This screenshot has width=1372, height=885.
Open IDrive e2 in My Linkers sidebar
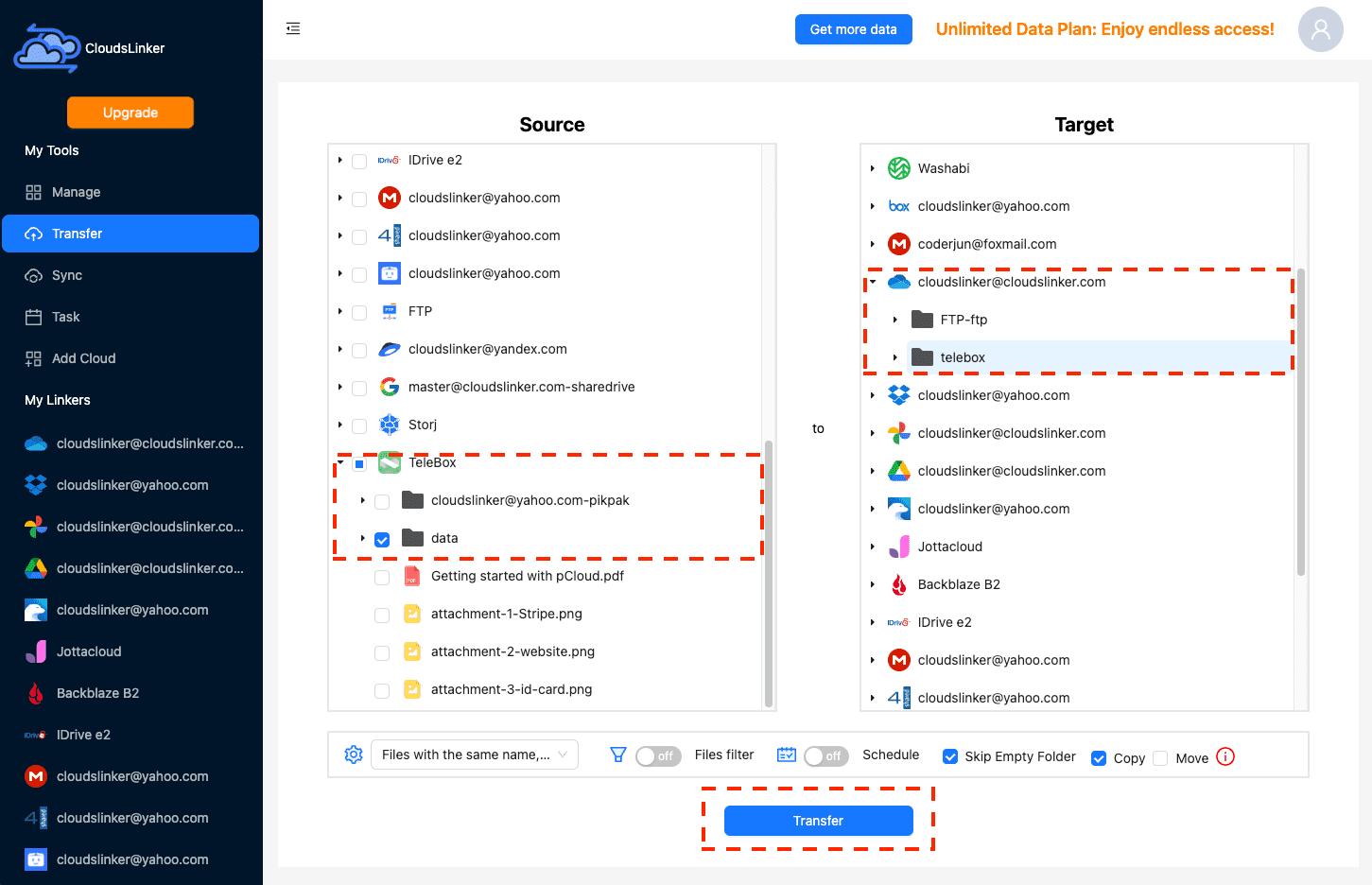click(130, 735)
